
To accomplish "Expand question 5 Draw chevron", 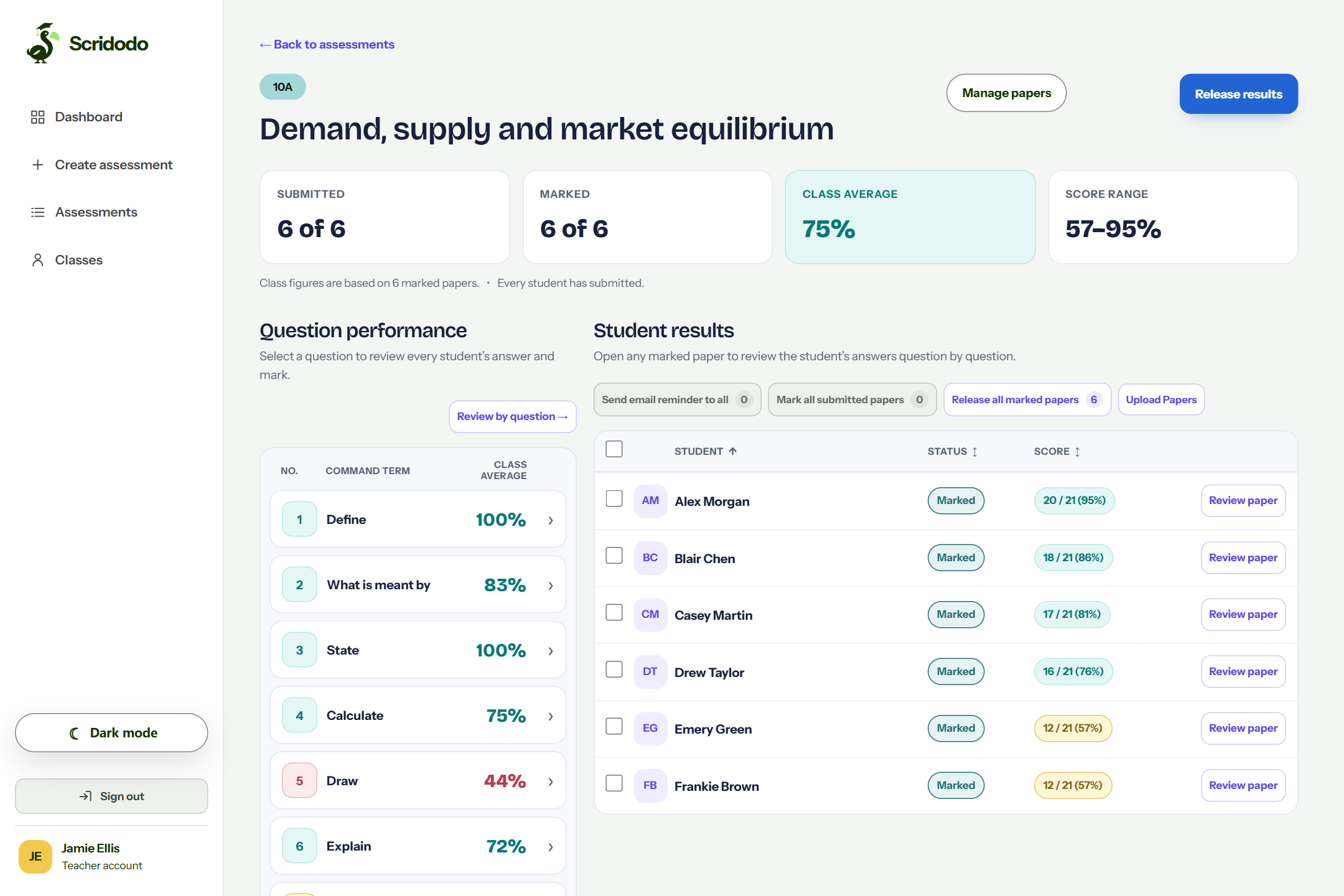I will 551,782.
